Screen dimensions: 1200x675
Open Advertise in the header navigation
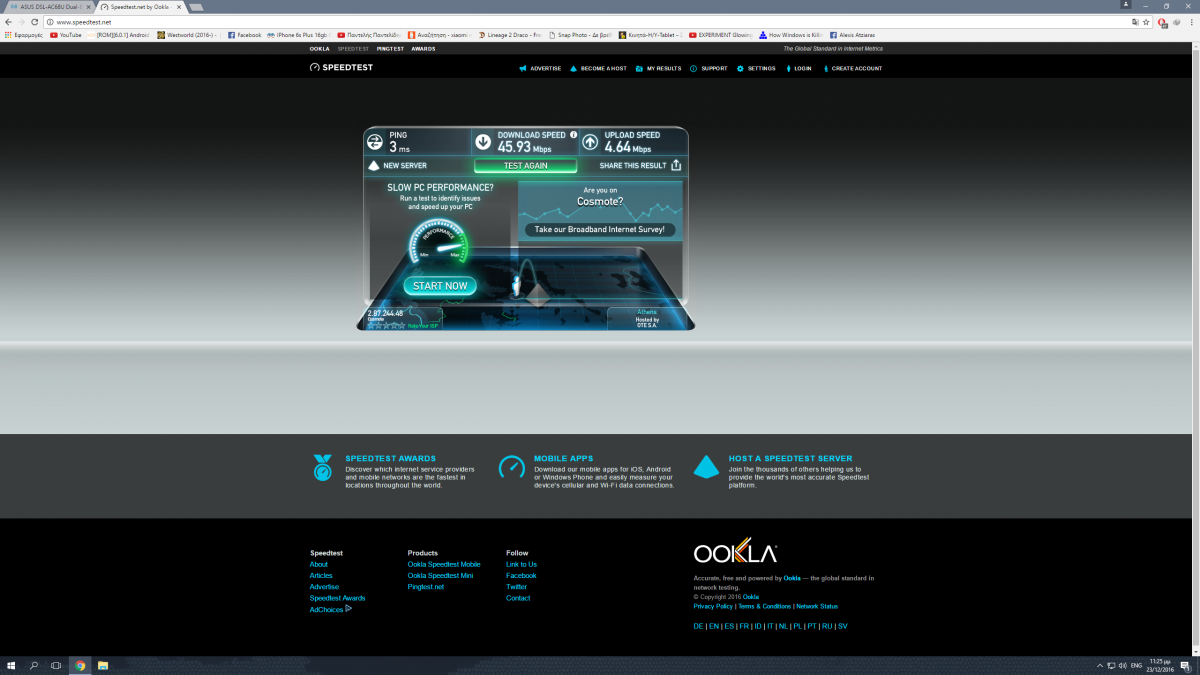pos(541,69)
